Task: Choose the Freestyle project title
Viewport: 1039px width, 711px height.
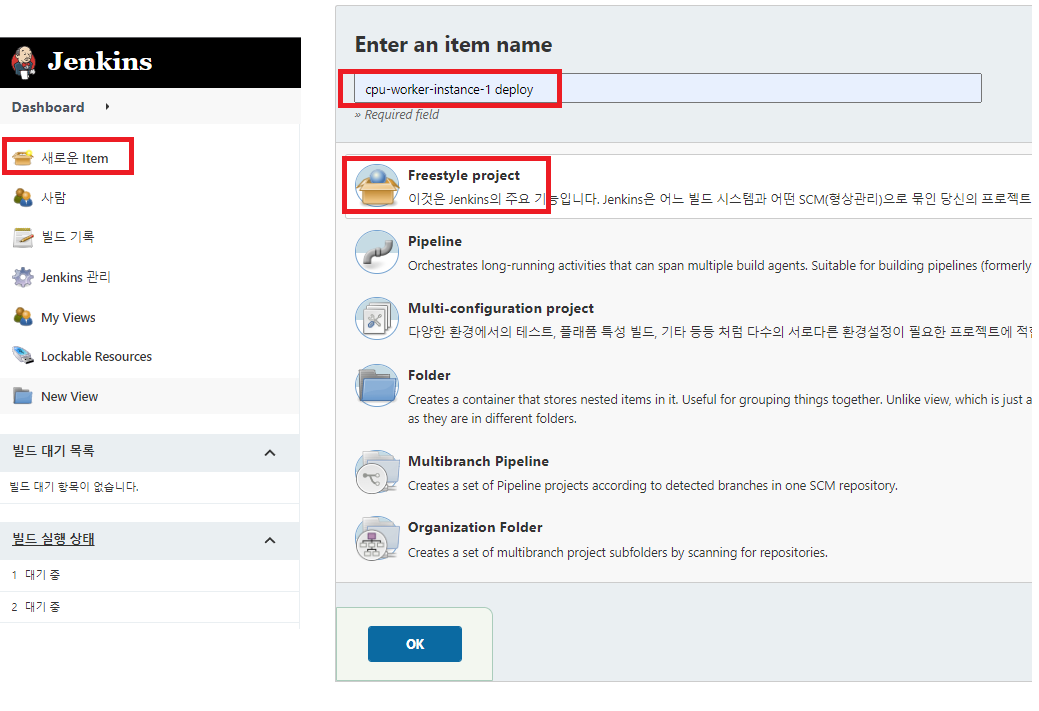Action: [464, 175]
